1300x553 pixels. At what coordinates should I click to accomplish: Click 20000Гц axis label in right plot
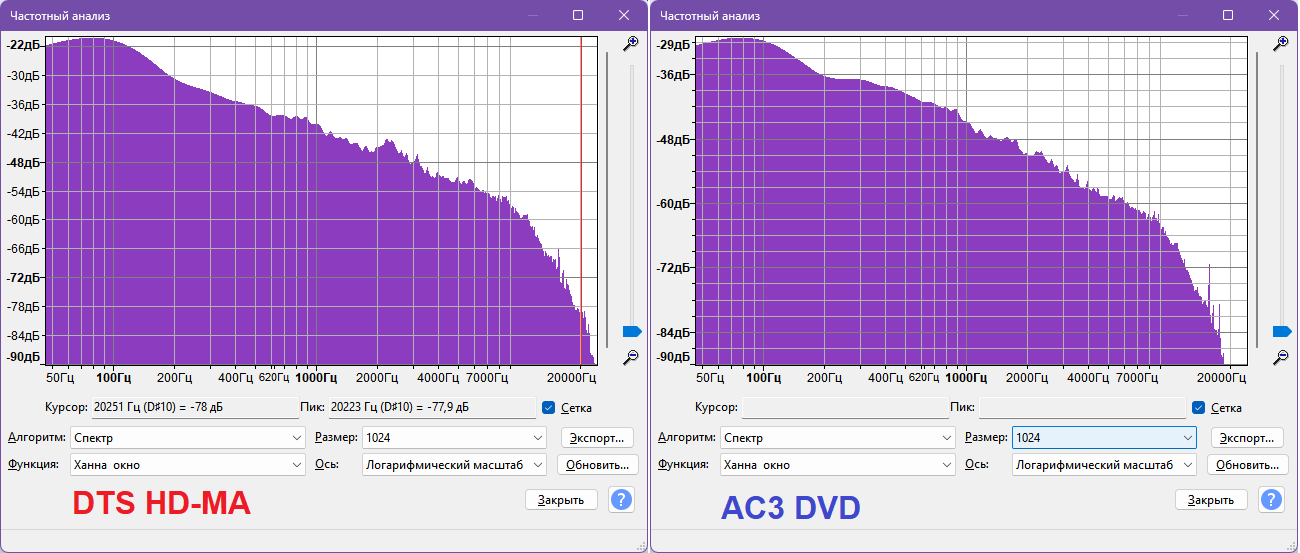(x=1223, y=378)
